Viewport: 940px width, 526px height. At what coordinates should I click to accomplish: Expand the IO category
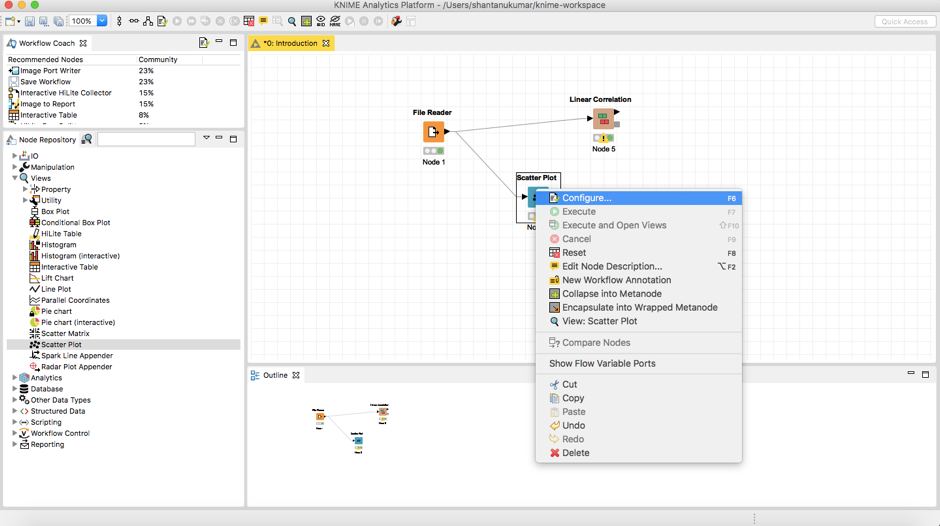pos(15,156)
